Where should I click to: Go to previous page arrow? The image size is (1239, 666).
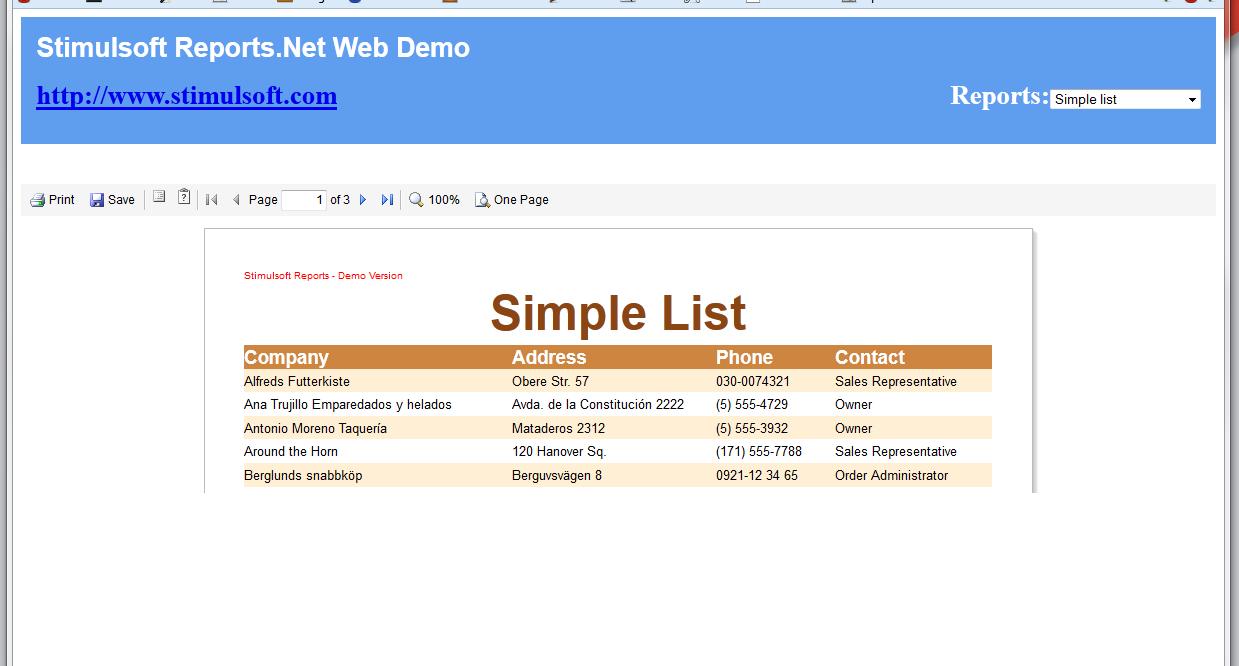tap(236, 200)
